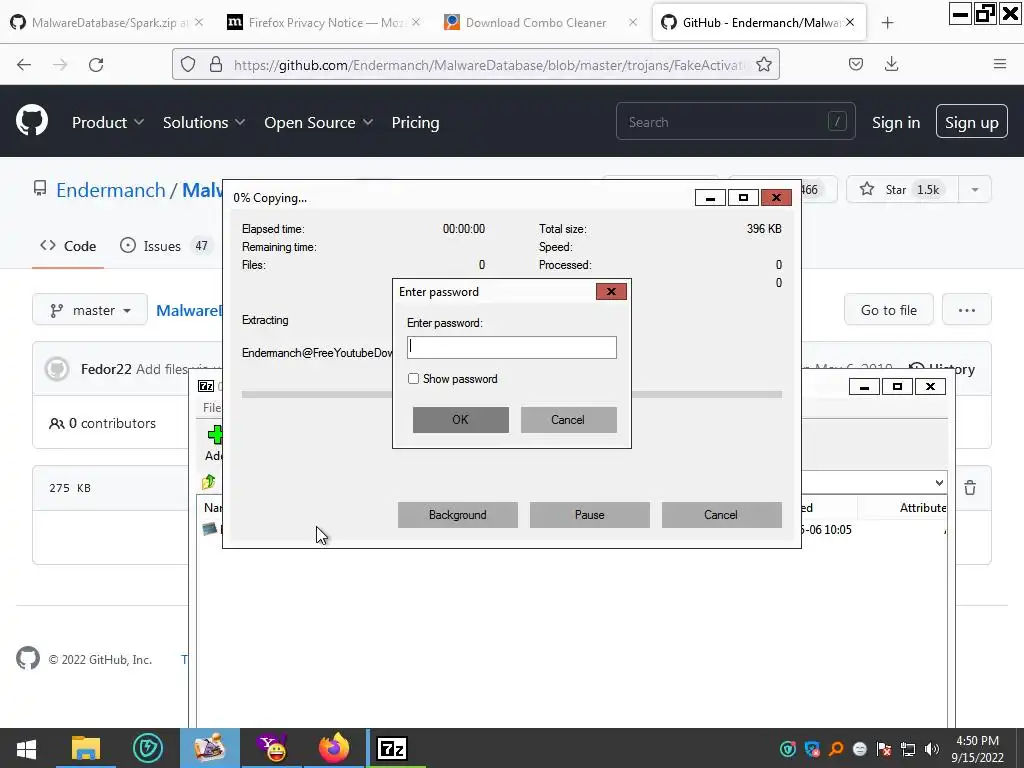1024x768 pixels.
Task: Confirm the password with OK
Action: pos(460,420)
